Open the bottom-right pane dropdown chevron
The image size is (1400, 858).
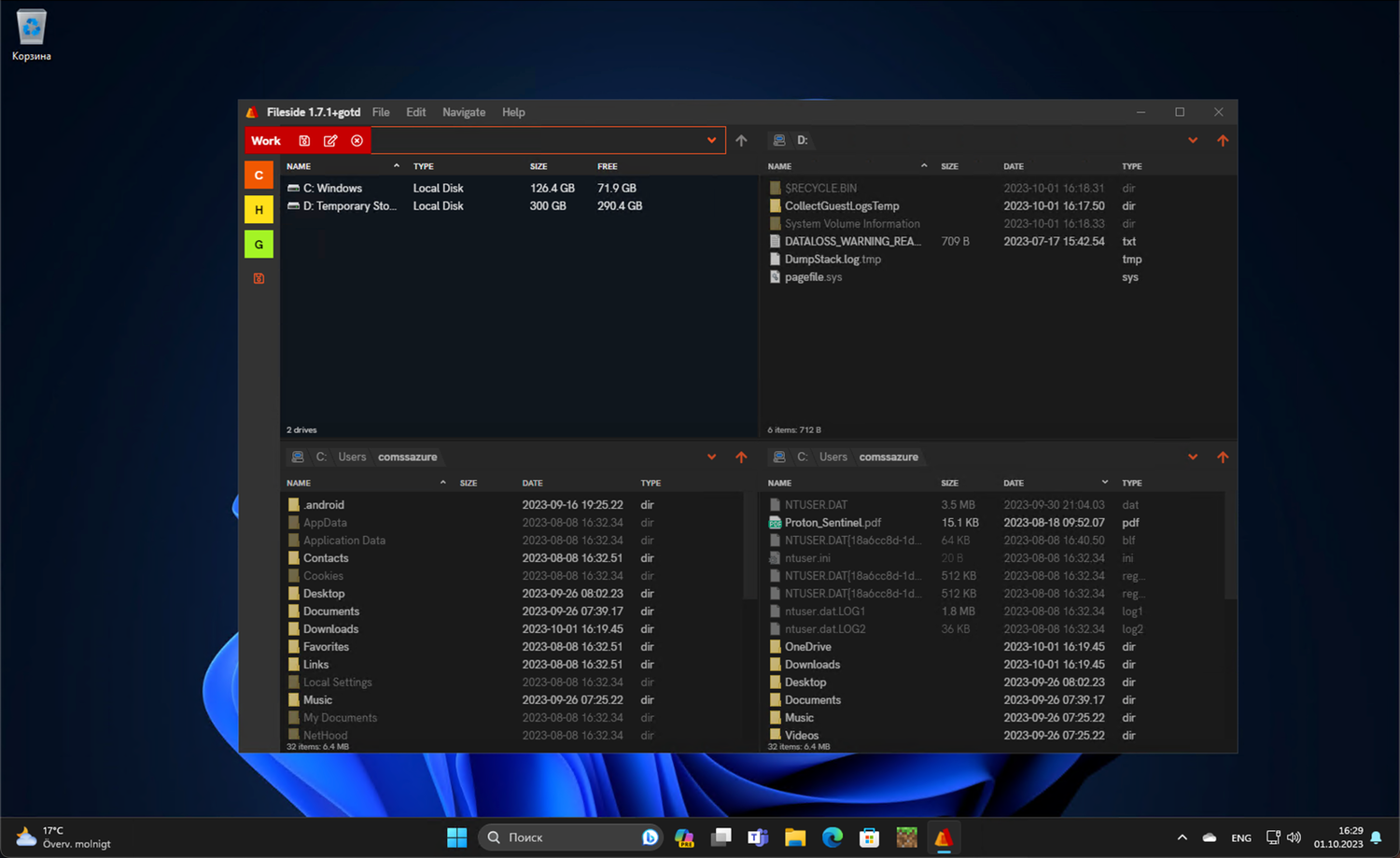(1193, 457)
